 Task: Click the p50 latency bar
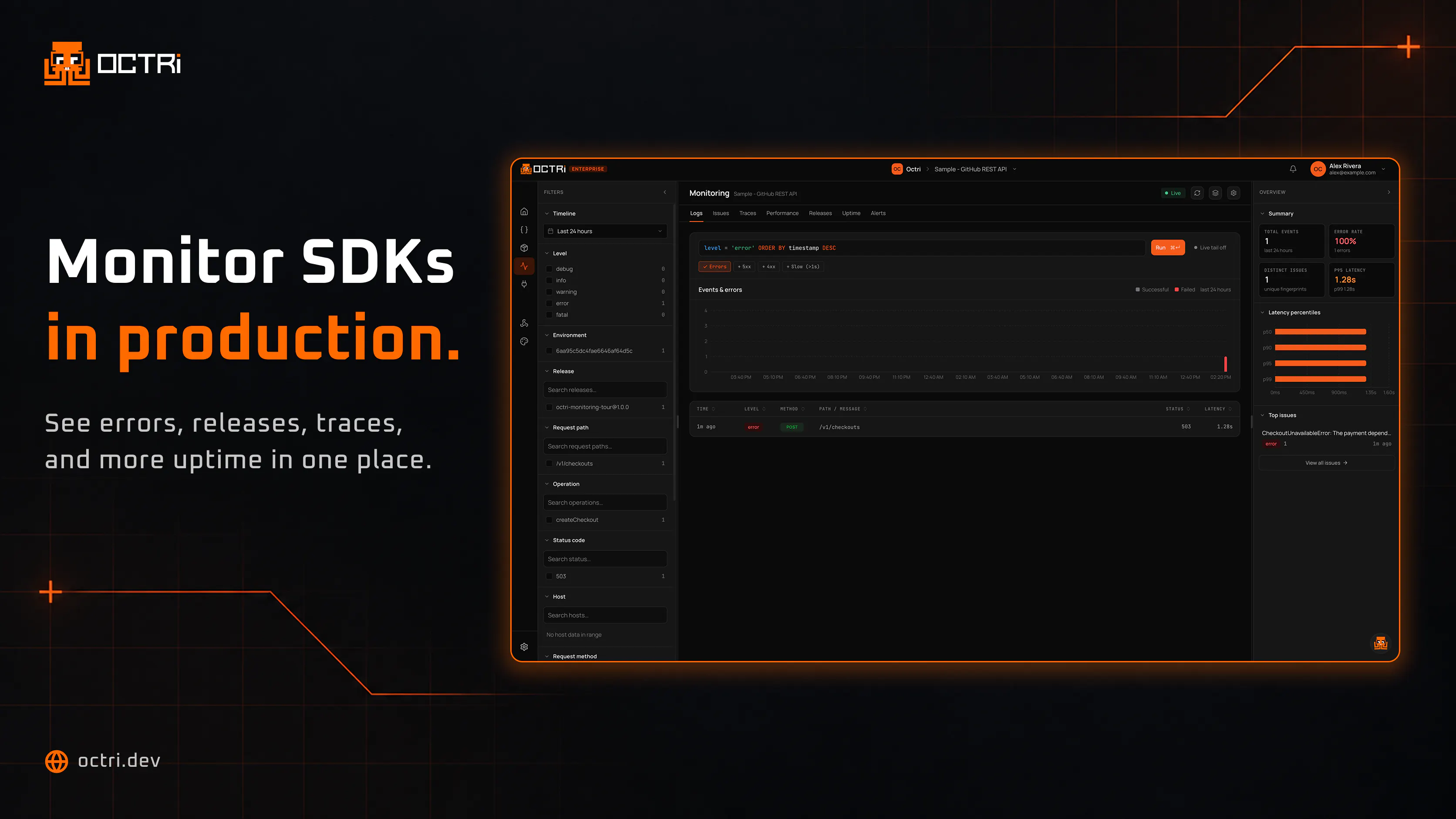tap(1320, 332)
